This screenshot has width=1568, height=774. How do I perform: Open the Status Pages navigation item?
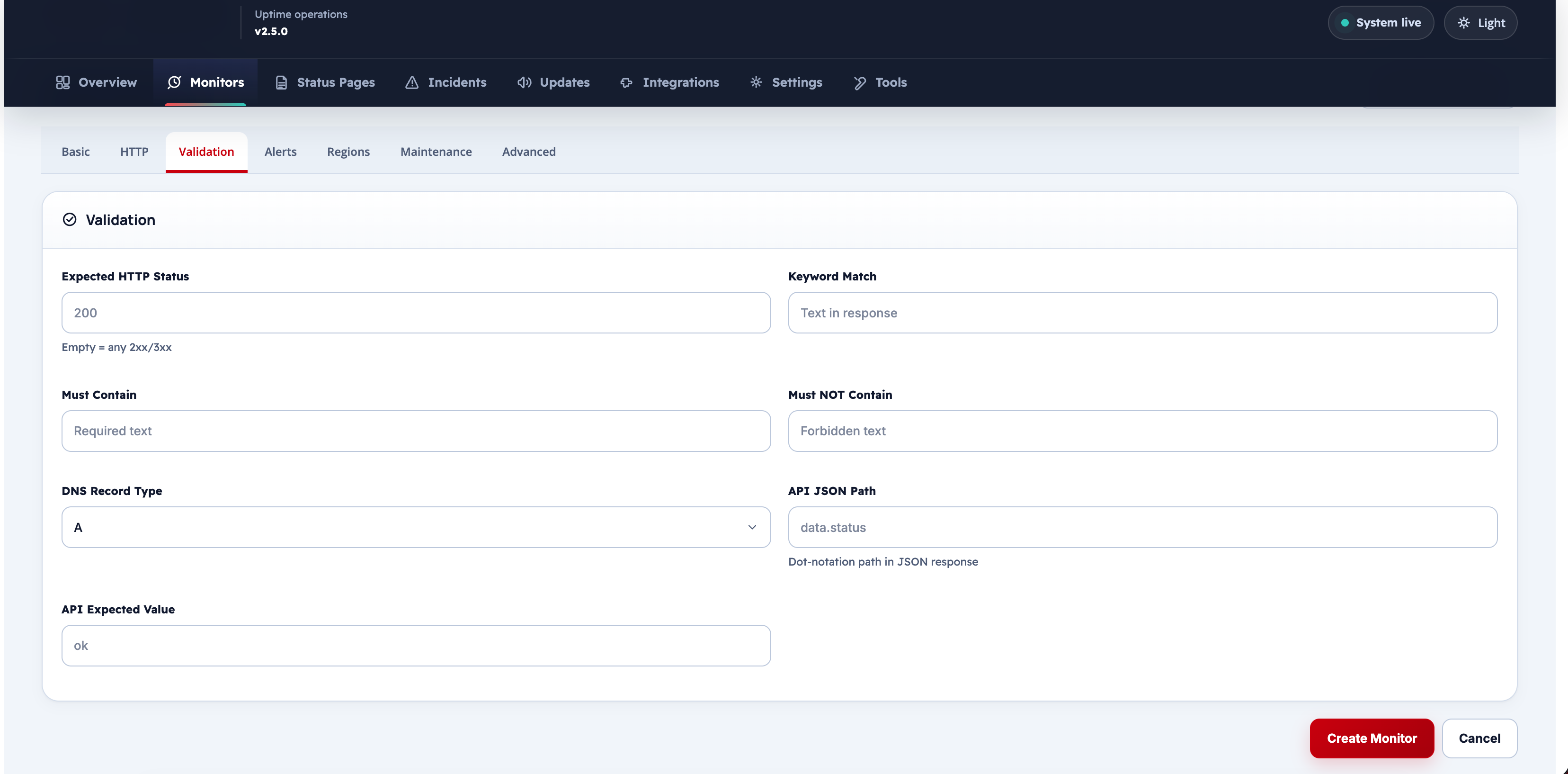[324, 82]
